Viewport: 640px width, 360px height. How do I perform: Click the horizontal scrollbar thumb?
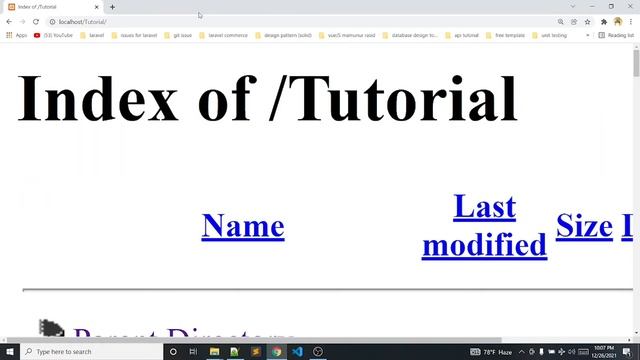coord(254,340)
